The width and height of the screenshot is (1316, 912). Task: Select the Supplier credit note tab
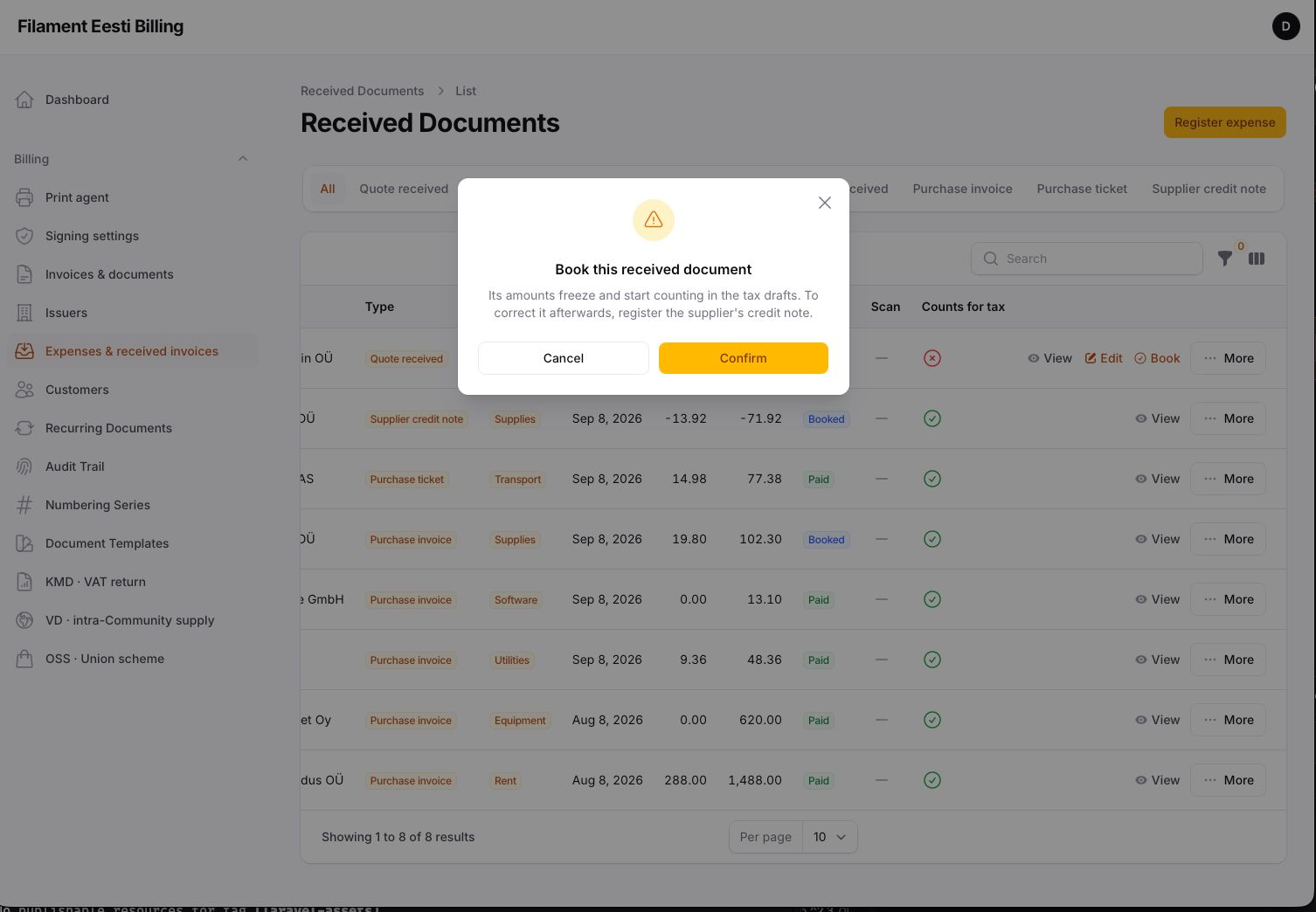(x=1209, y=189)
